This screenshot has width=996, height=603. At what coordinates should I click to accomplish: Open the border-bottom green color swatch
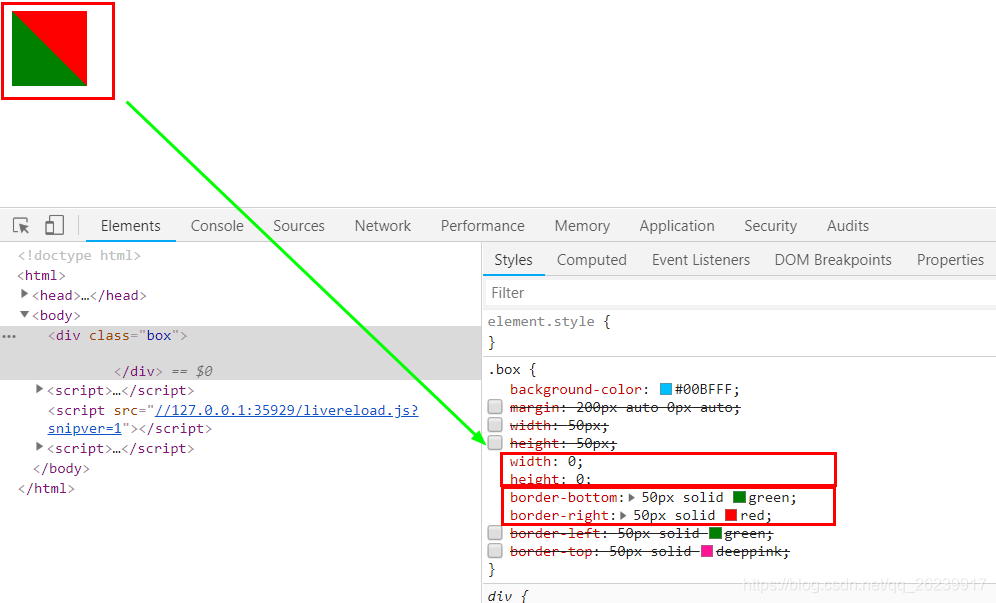coord(739,497)
